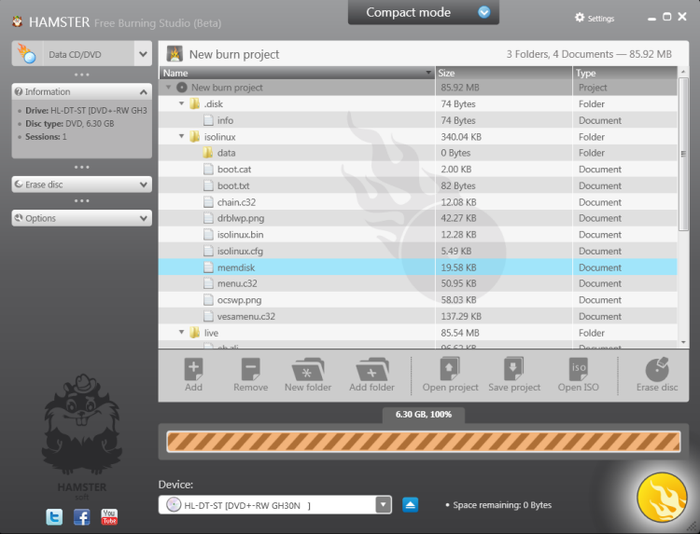Click the memdisk document icon
The height and width of the screenshot is (534, 700).
(x=208, y=267)
